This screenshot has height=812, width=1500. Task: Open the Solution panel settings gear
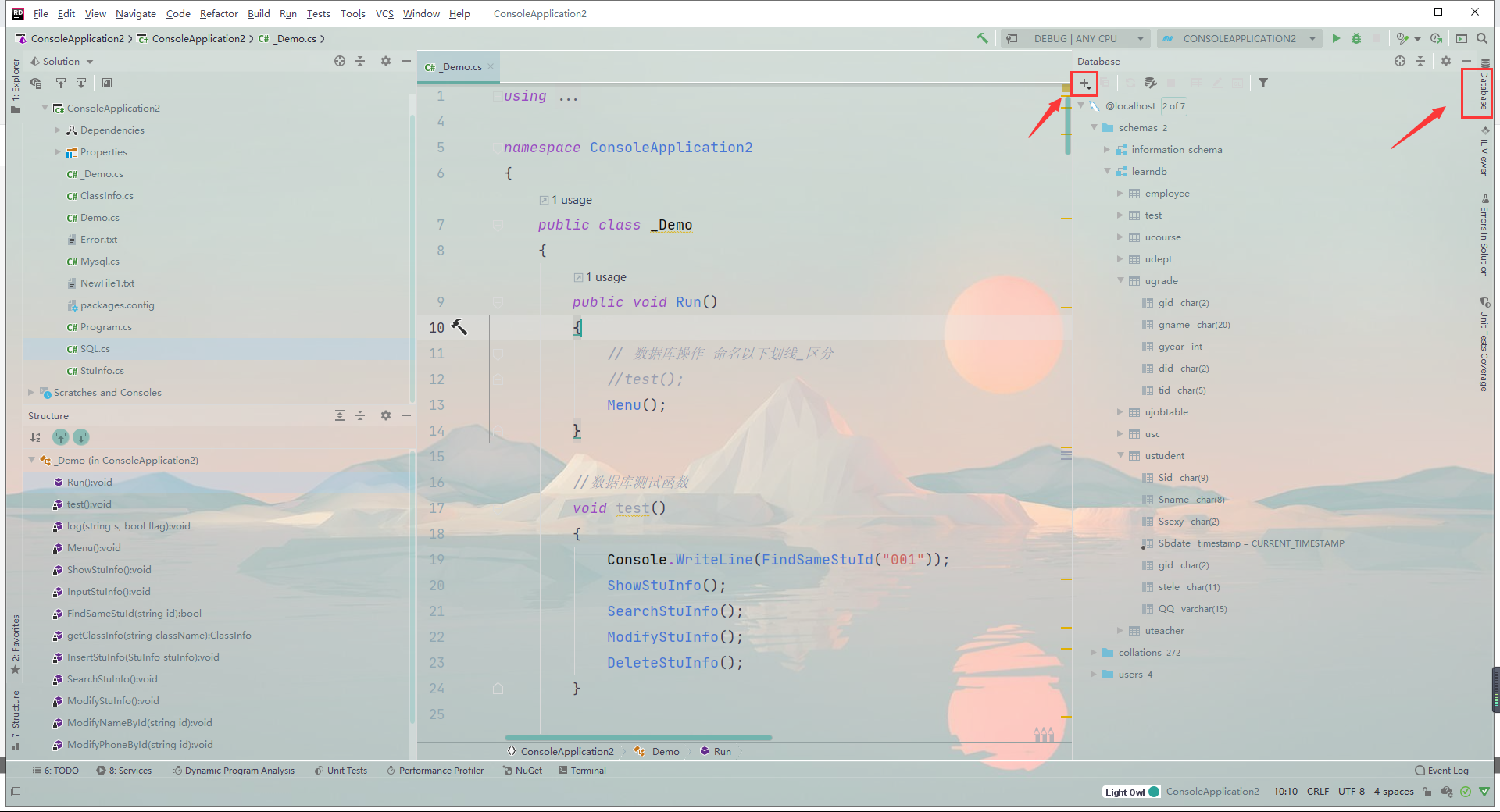coord(386,61)
